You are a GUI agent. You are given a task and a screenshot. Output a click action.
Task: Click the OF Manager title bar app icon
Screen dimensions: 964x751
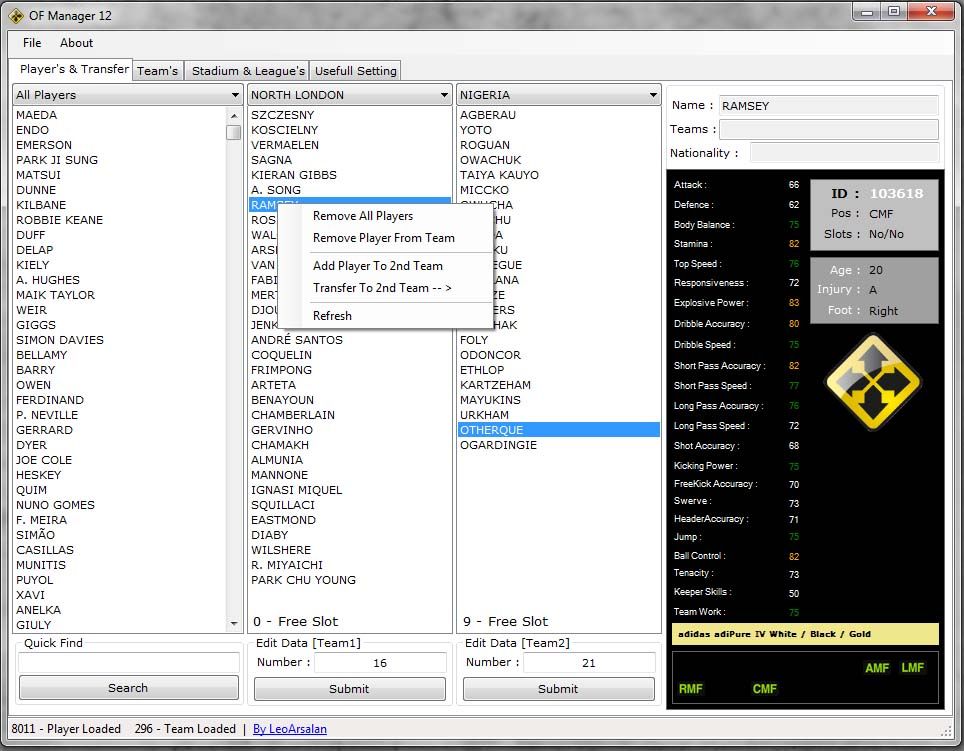coord(16,14)
